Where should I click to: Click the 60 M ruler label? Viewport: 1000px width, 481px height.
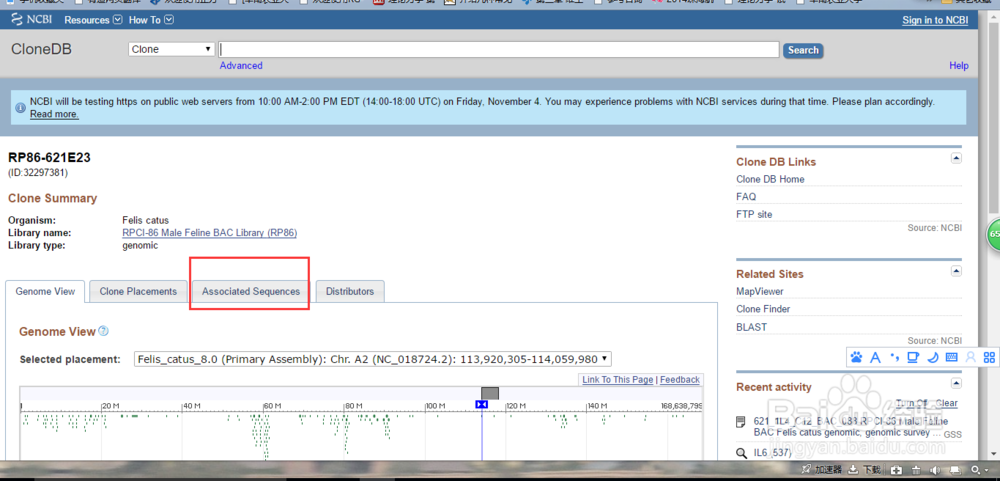(x=272, y=406)
